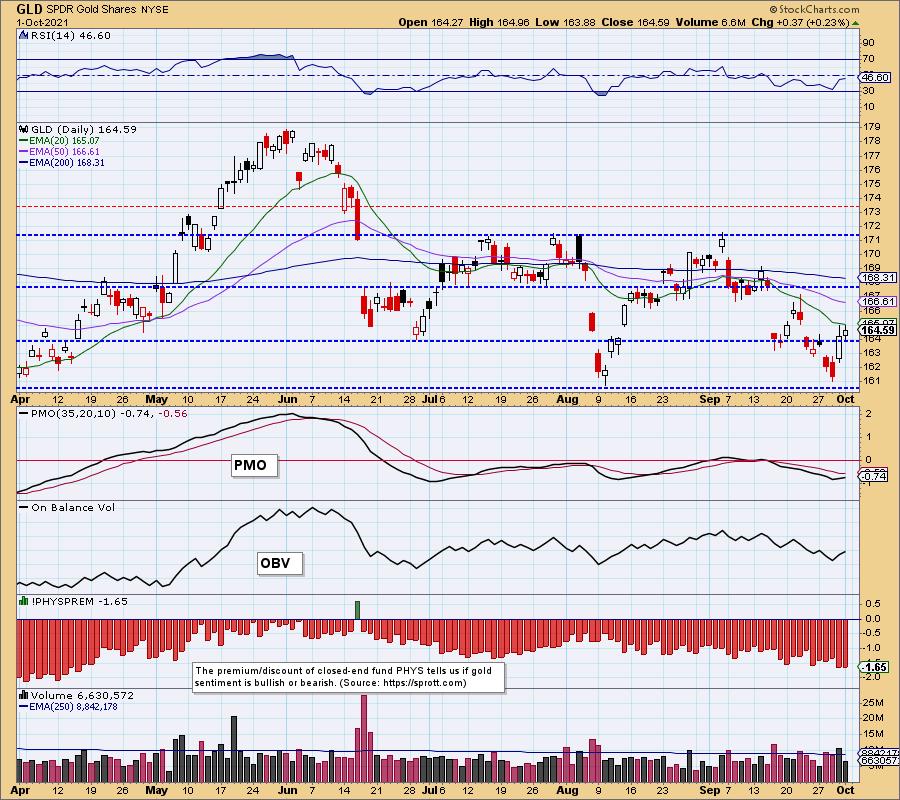900x800 pixels.
Task: Click the histogram icon beside !PHYSPREM
Action: click(24, 601)
